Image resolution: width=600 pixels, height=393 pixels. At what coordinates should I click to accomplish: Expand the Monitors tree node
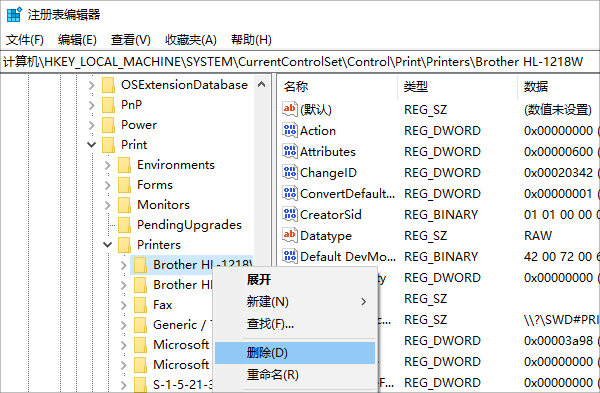point(108,205)
